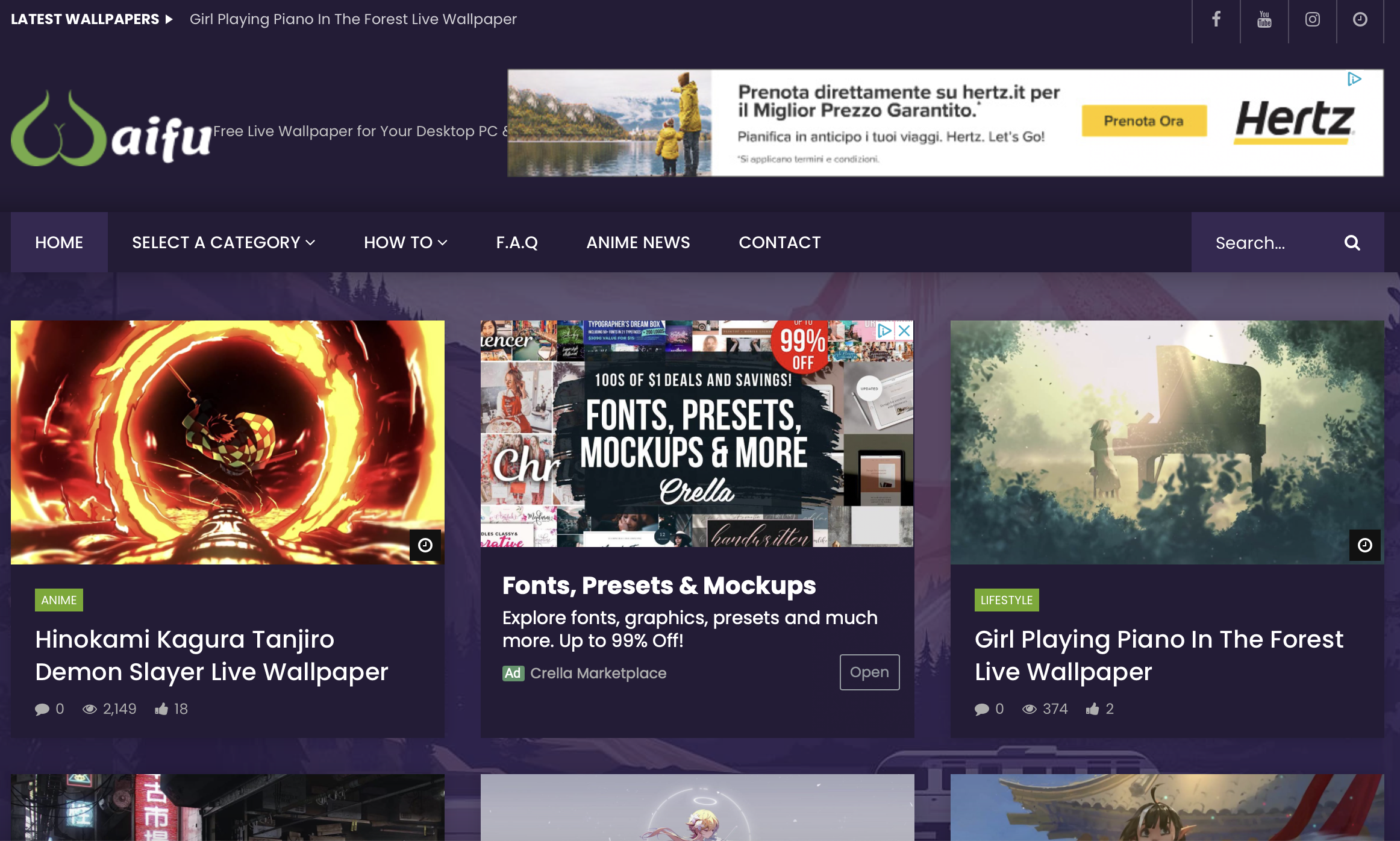Click views eye icon on Piano Forest post
Viewport: 1400px width, 841px height.
click(x=1030, y=709)
